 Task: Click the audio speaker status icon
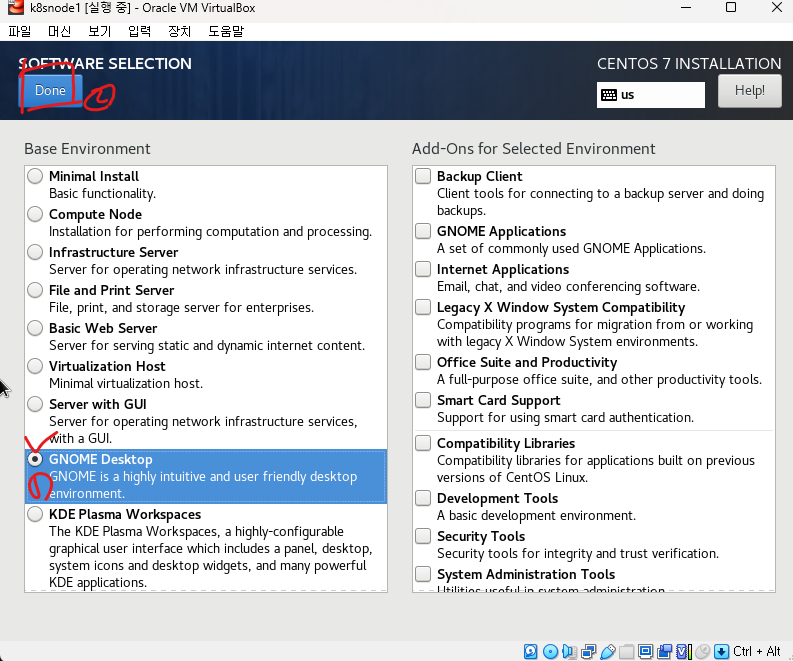click(569, 651)
